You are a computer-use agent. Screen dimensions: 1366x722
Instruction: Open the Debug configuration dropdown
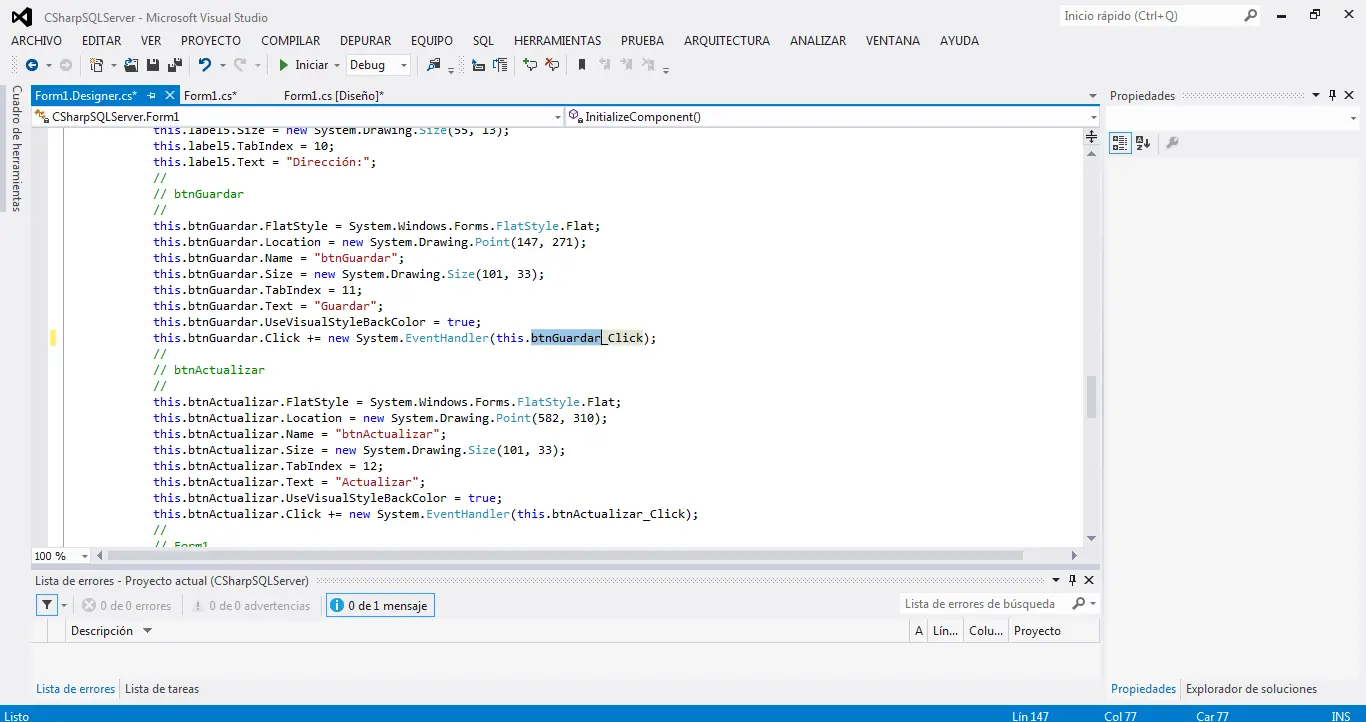coord(378,65)
